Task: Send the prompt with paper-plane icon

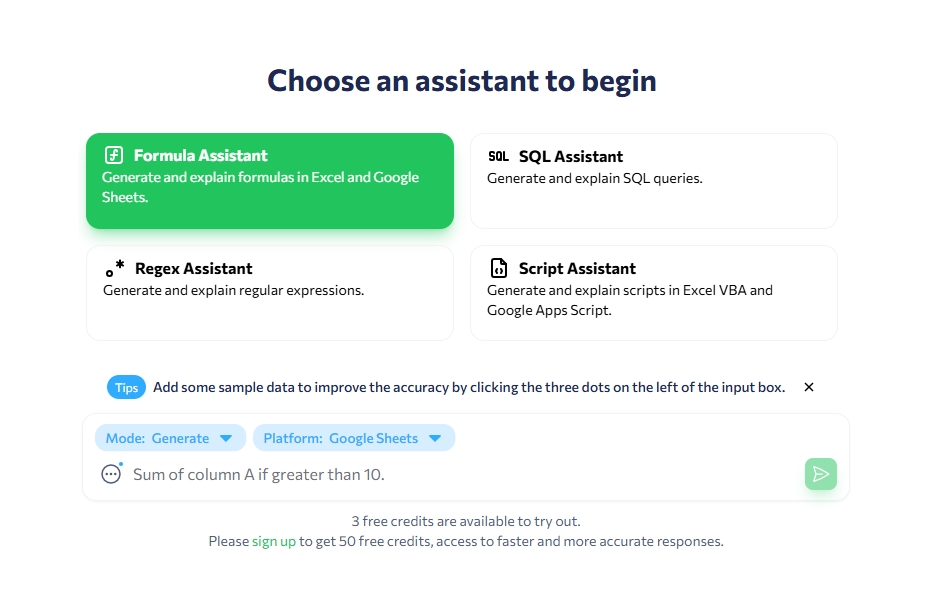Action: pos(821,474)
